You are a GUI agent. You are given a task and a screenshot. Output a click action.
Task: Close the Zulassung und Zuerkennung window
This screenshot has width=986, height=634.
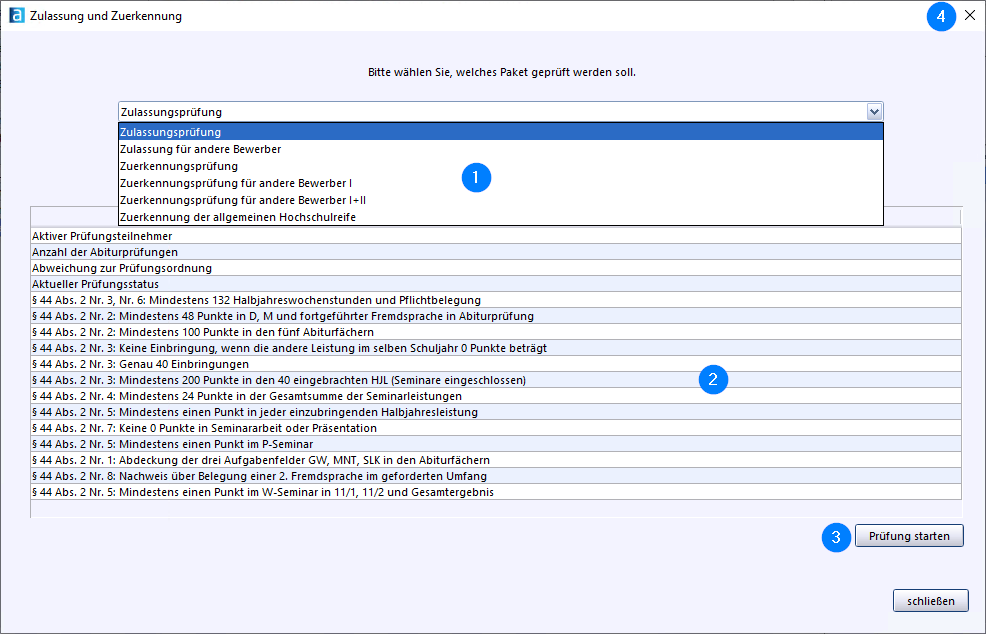970,16
